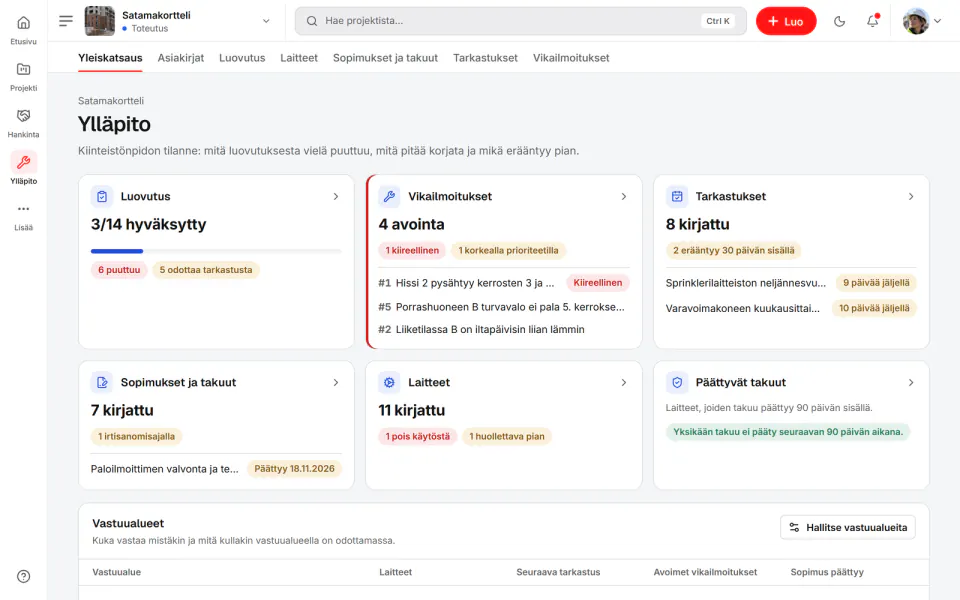
Task: Switch to Sopimukset ja takuut tab
Action: point(385,58)
